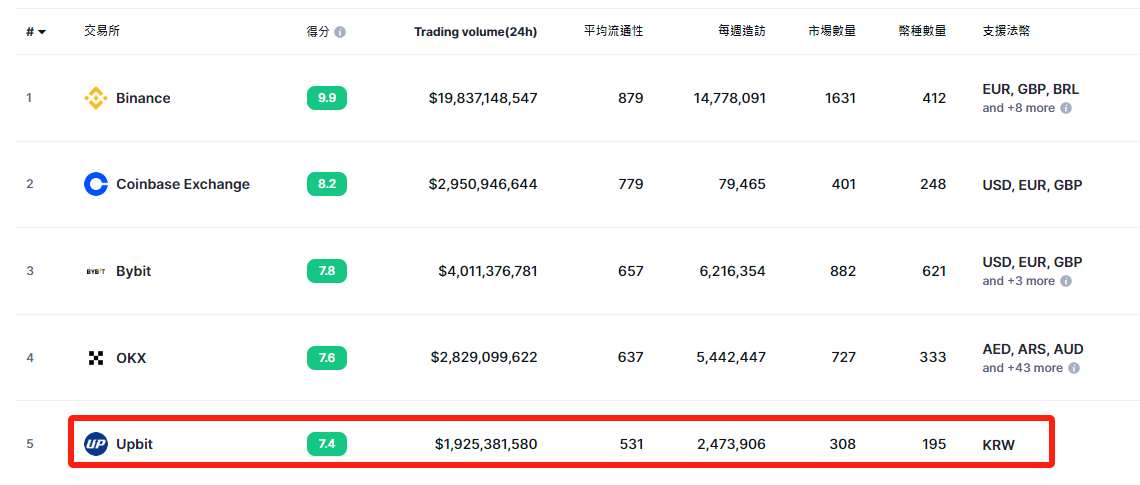Click Upbit's KRW fiat label
1140x485 pixels.
click(x=998, y=444)
